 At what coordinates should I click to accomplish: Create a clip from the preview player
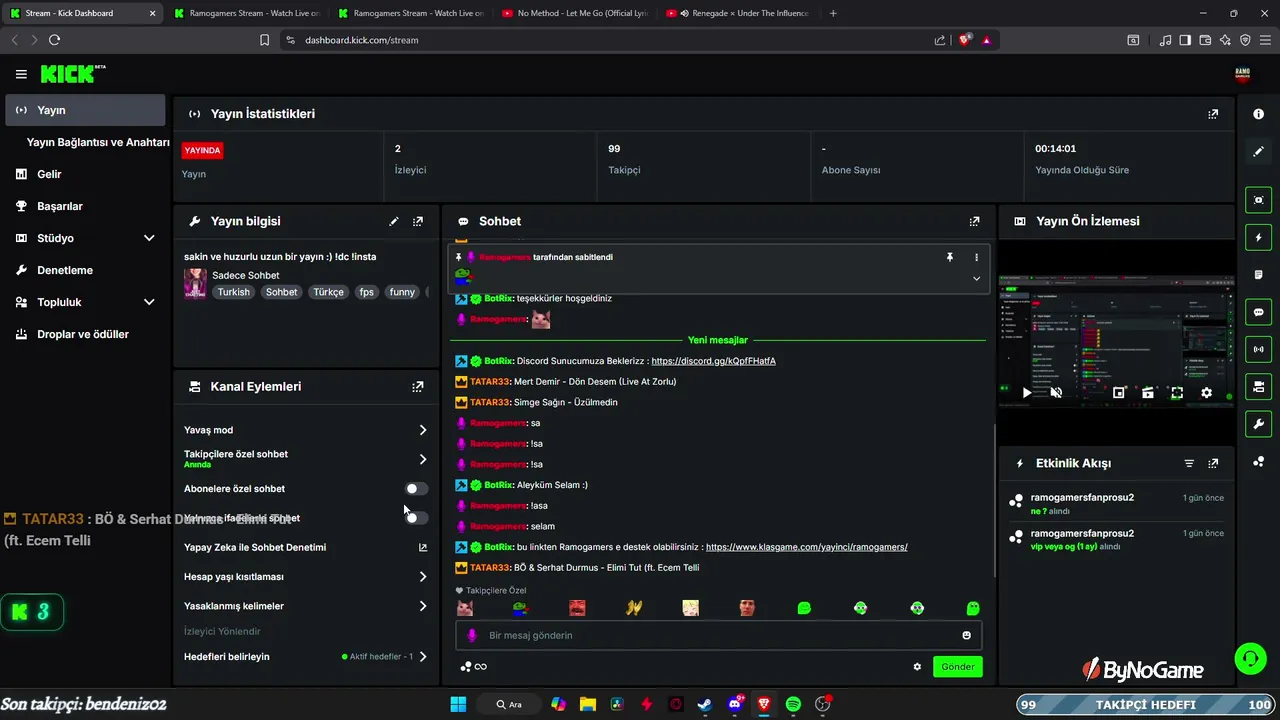1148,393
